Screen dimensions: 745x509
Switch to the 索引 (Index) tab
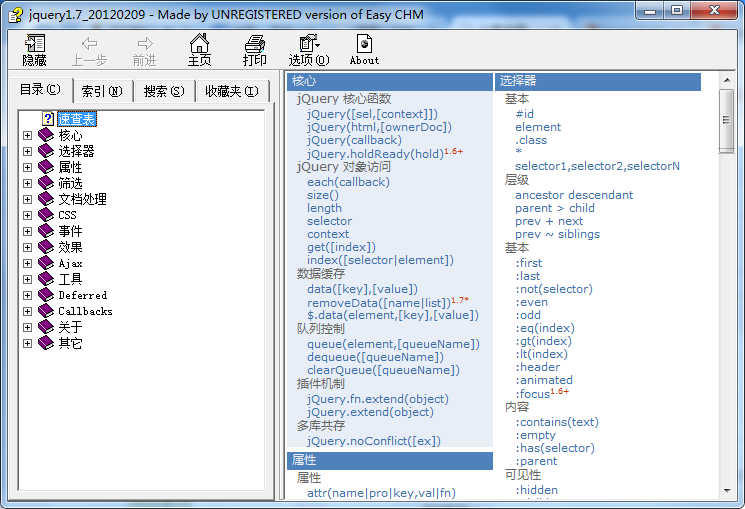(x=101, y=91)
